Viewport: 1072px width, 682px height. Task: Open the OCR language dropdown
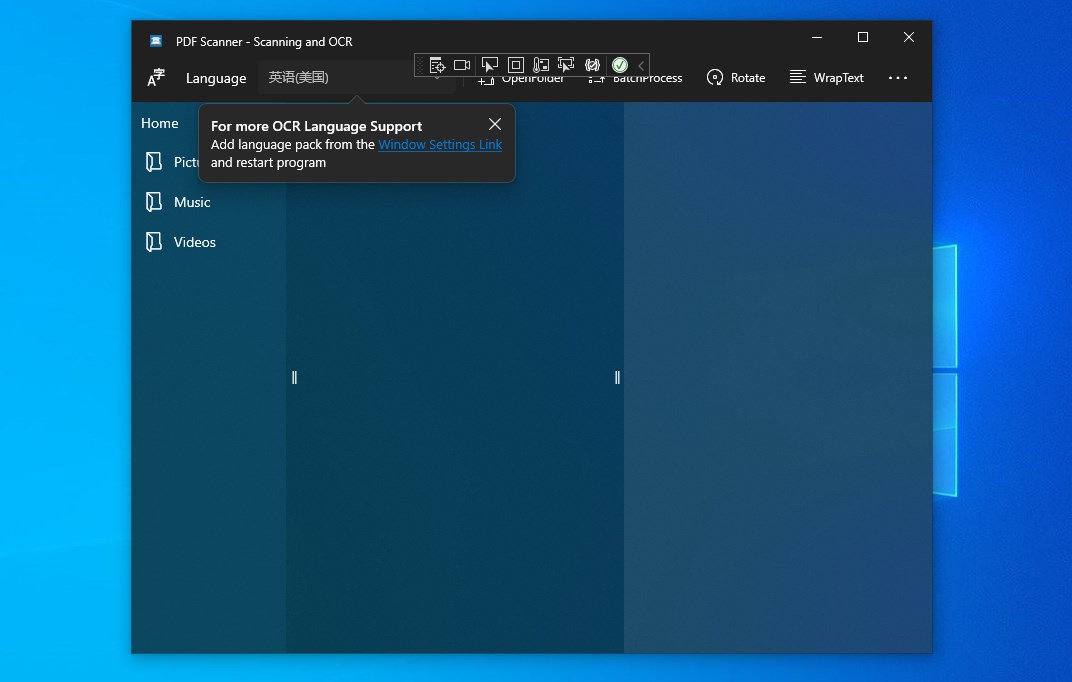click(357, 77)
